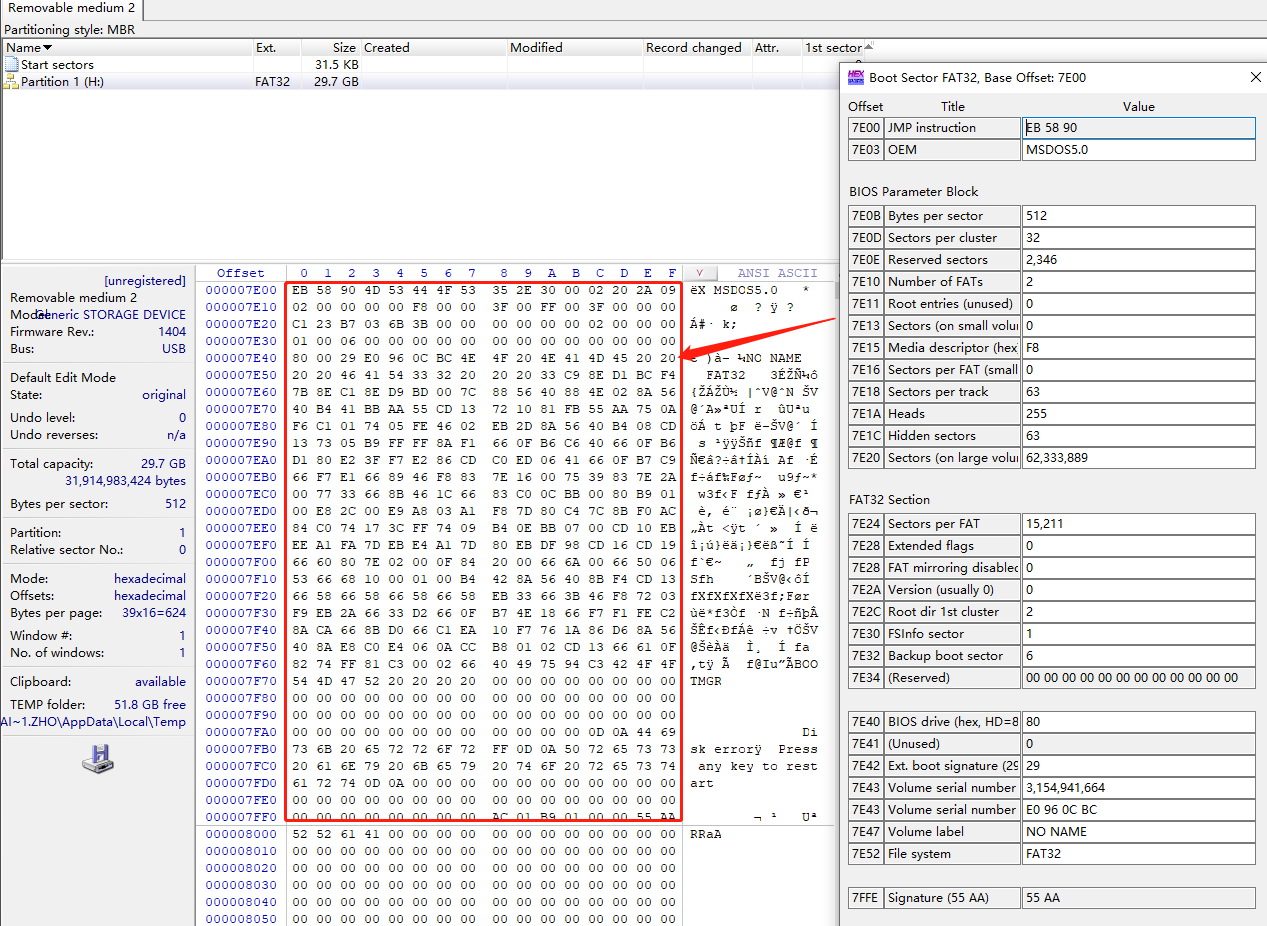Open the Mode hexadecimal selector

(x=151, y=578)
